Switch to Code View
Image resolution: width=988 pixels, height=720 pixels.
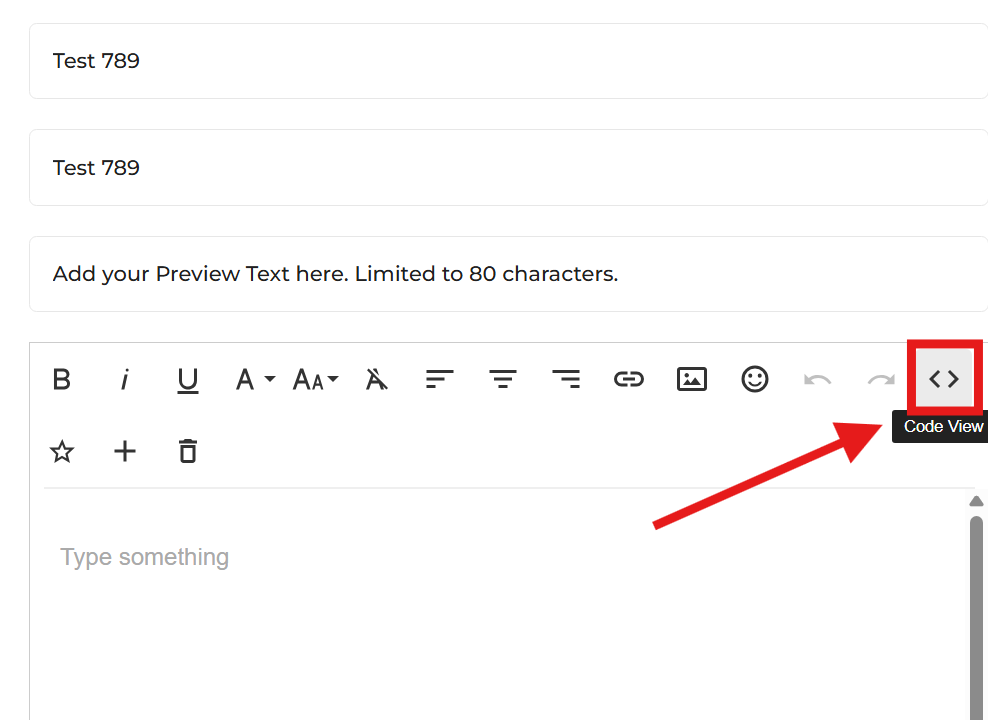(944, 379)
